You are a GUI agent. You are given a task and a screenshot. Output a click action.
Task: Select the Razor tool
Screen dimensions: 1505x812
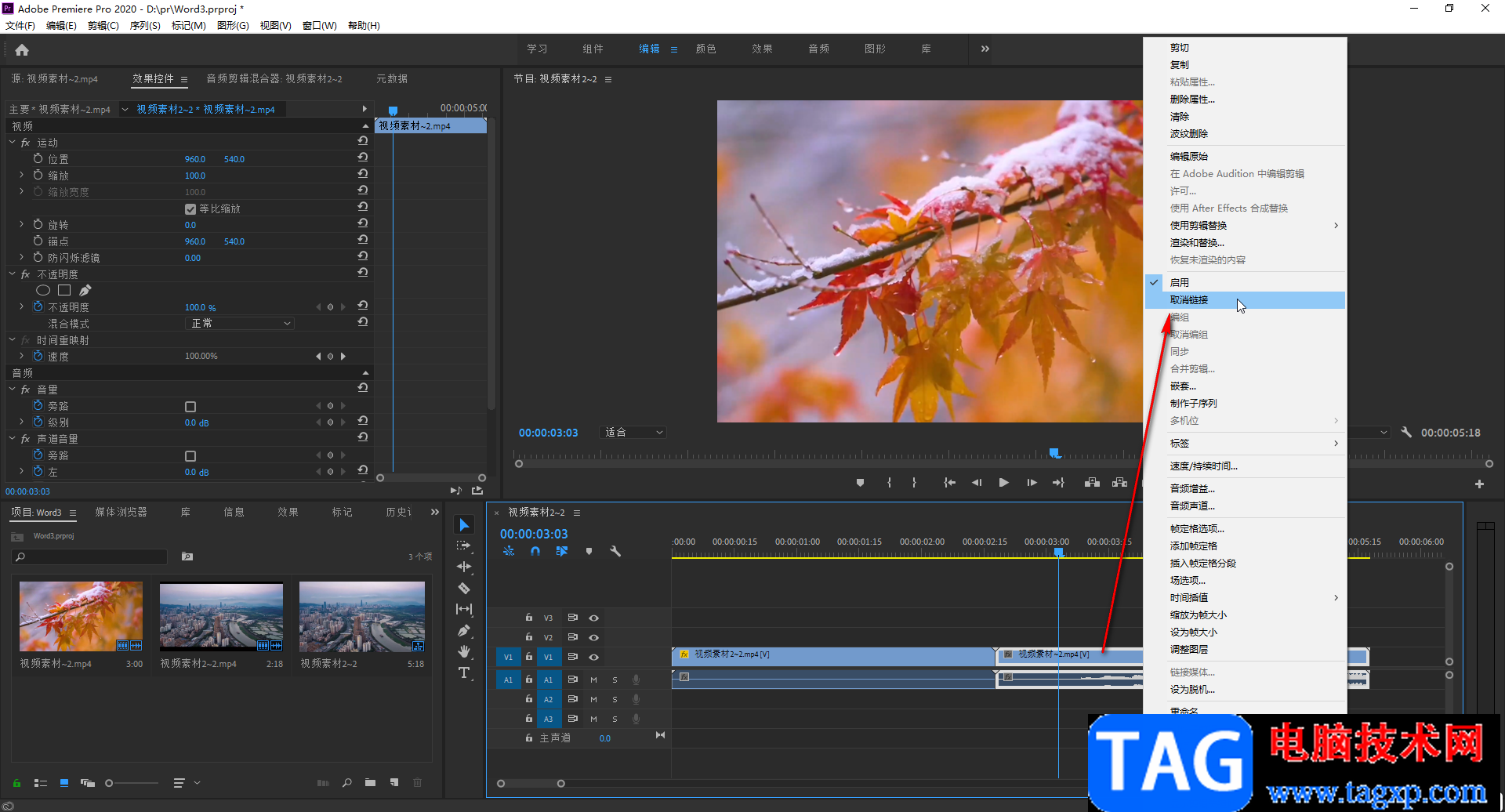tap(464, 588)
